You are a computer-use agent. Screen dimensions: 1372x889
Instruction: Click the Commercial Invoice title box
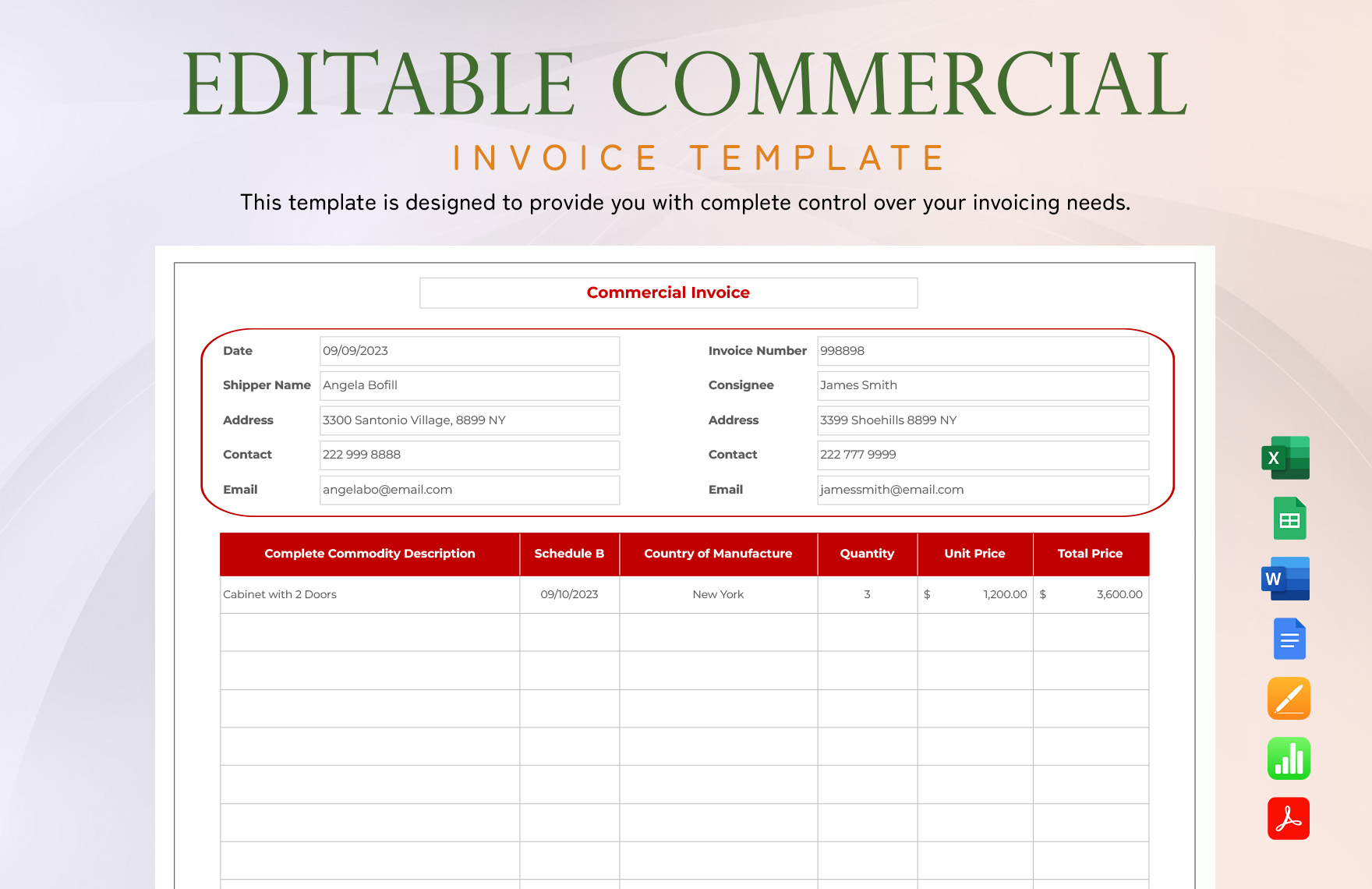[668, 292]
